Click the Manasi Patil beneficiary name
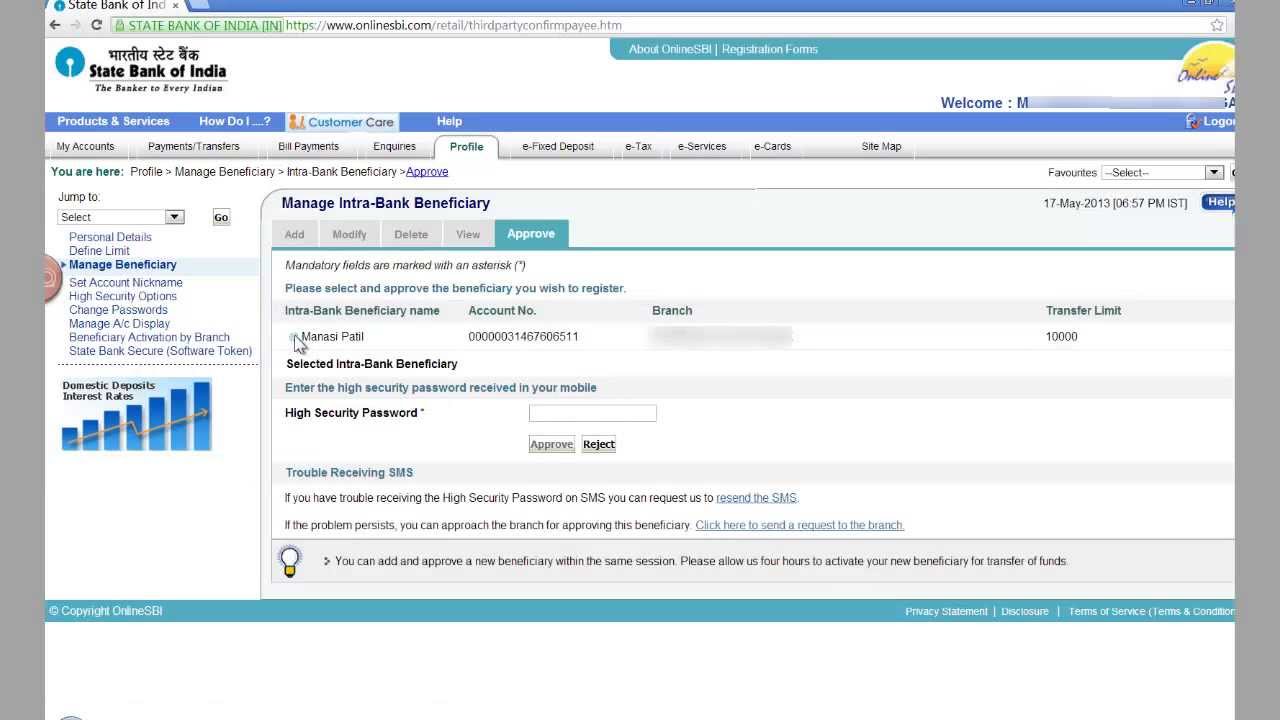This screenshot has height=720, width=1280. pyautogui.click(x=332, y=337)
